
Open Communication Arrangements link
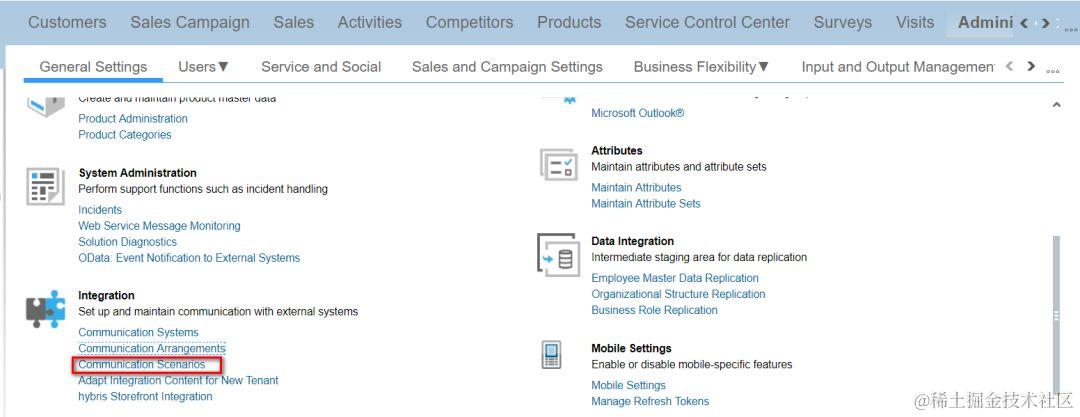(152, 348)
